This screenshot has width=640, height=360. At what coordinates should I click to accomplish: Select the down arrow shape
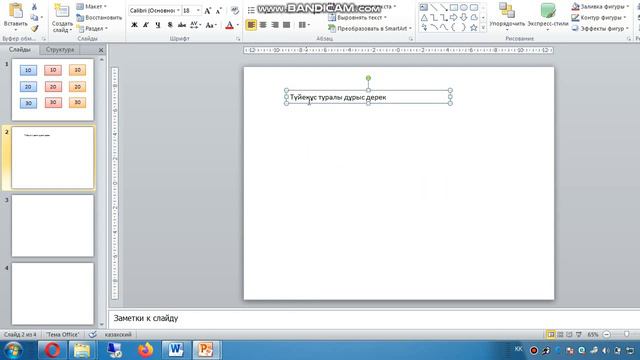(x=464, y=18)
